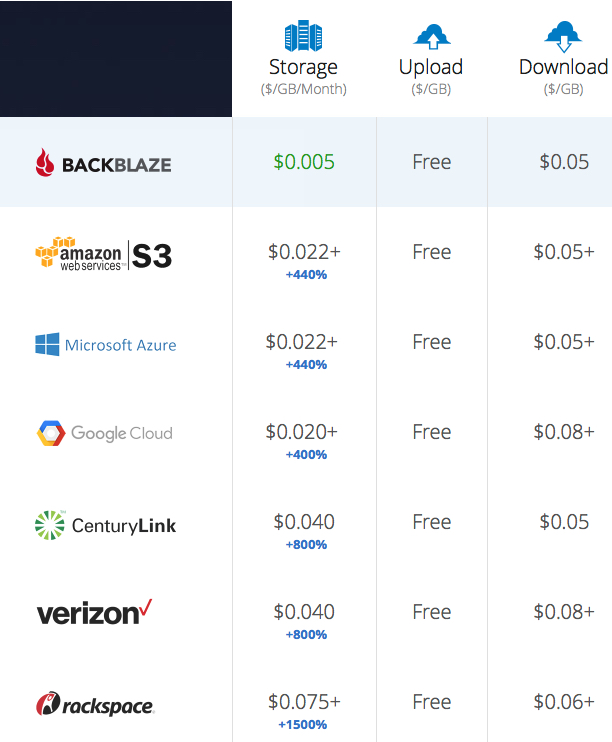Viewport: 612px width, 742px height.
Task: Click the Download cloud icon
Action: point(563,36)
